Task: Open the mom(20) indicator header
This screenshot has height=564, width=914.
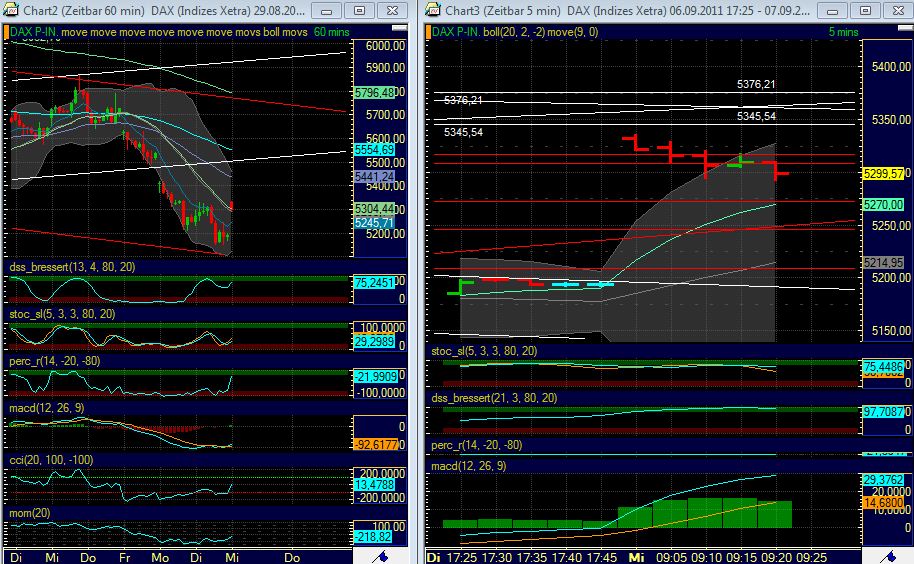Action: 31,512
